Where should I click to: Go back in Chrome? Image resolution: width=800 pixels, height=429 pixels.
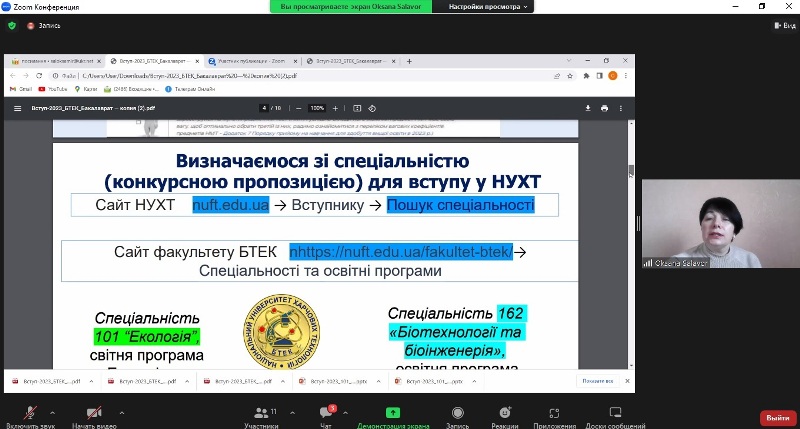(13, 75)
